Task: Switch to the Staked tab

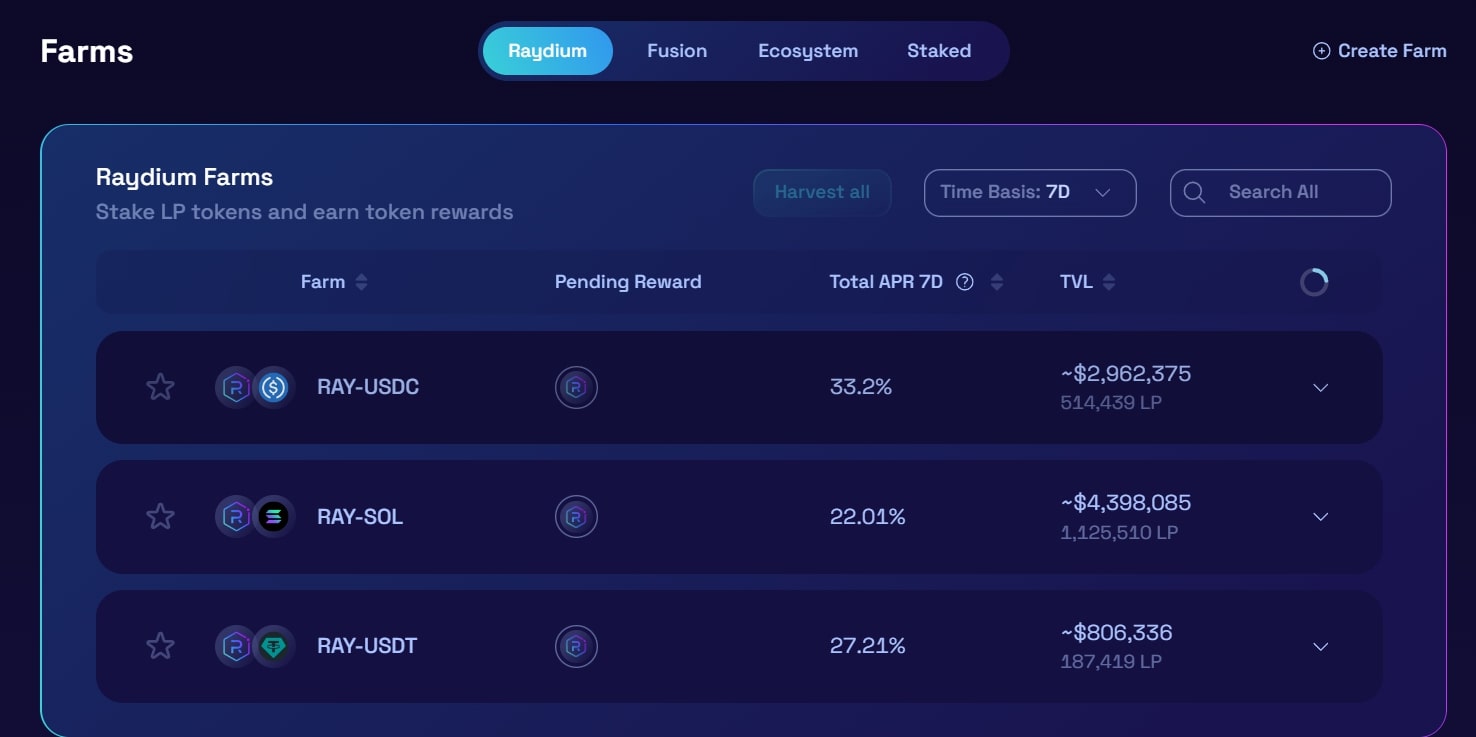Action: tap(939, 51)
